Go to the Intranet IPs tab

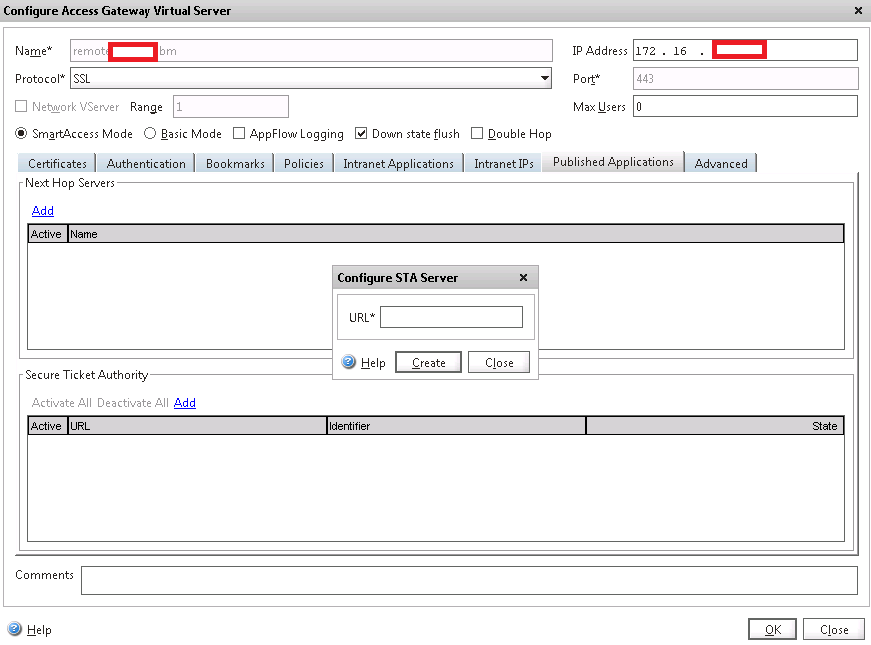click(x=503, y=163)
